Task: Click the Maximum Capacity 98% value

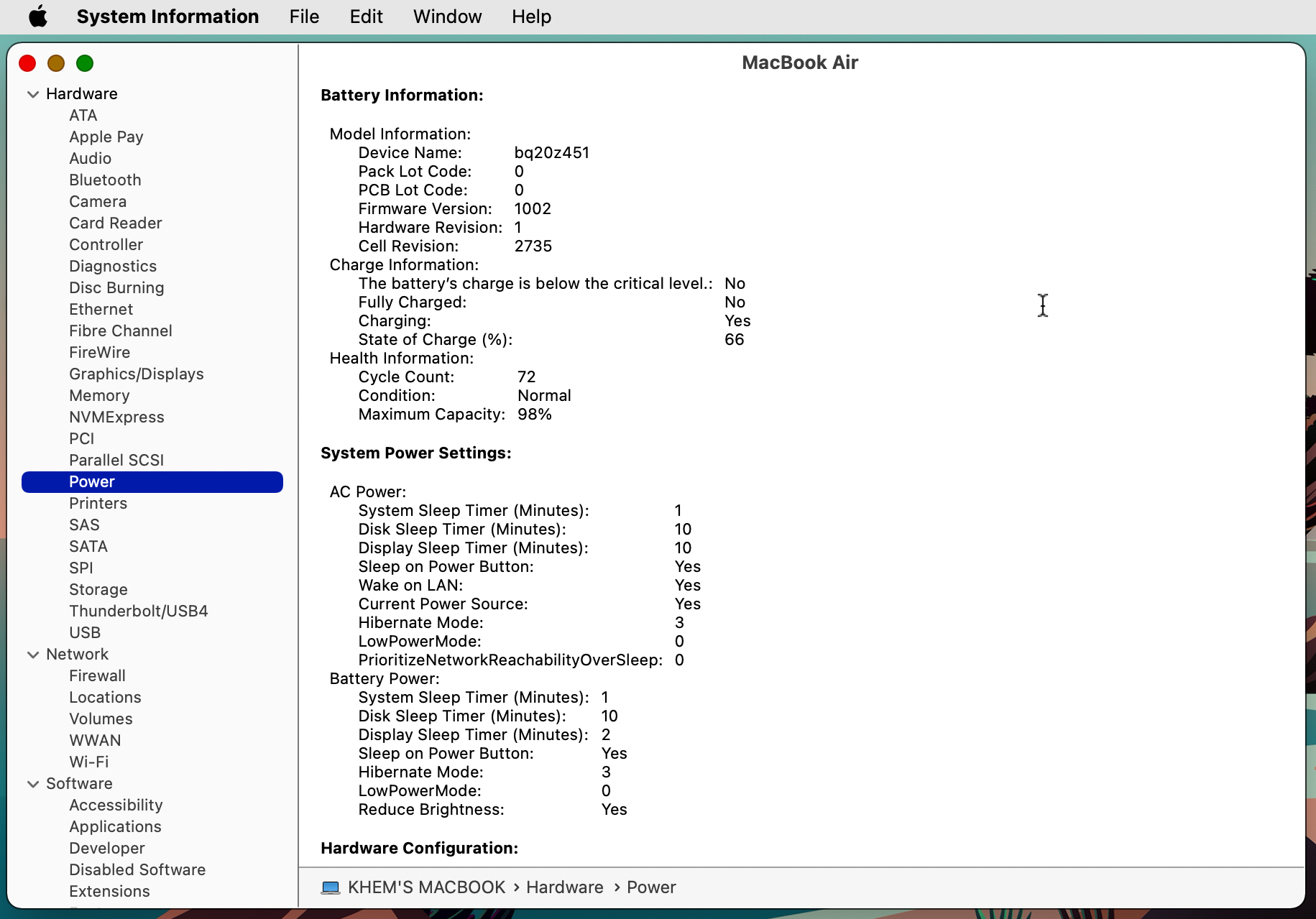Action: tap(534, 415)
